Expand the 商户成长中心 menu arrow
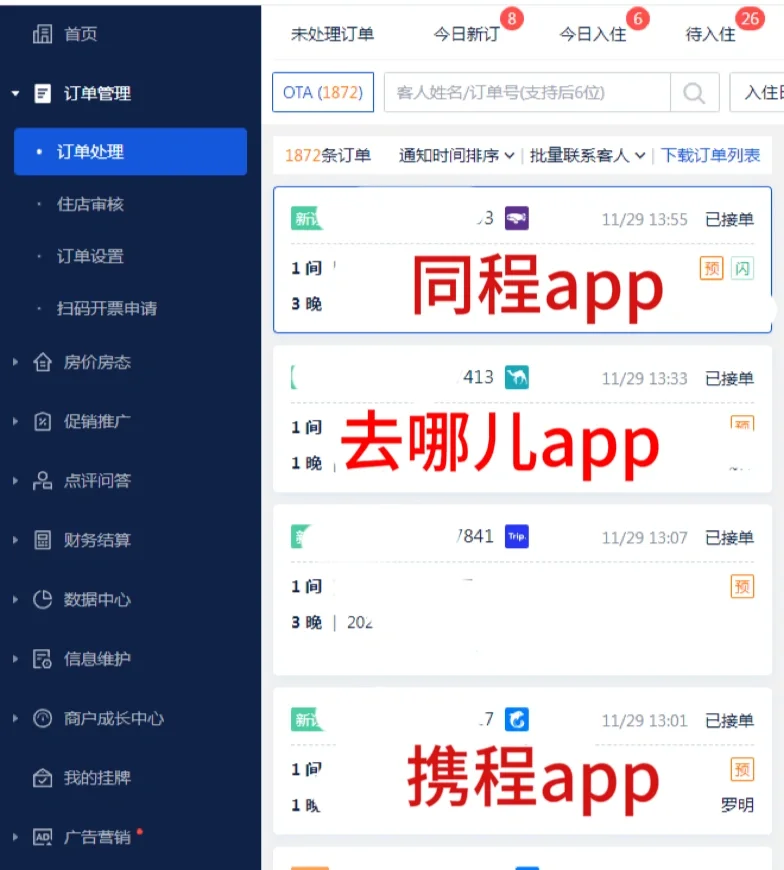This screenshot has height=870, width=784. point(16,718)
